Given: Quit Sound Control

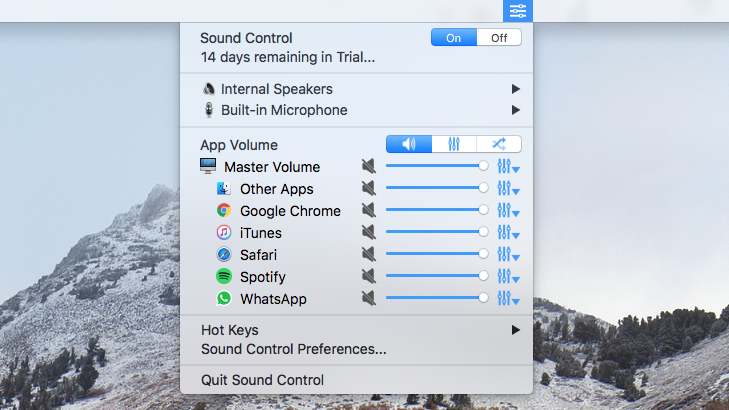Looking at the screenshot, I should coord(262,380).
